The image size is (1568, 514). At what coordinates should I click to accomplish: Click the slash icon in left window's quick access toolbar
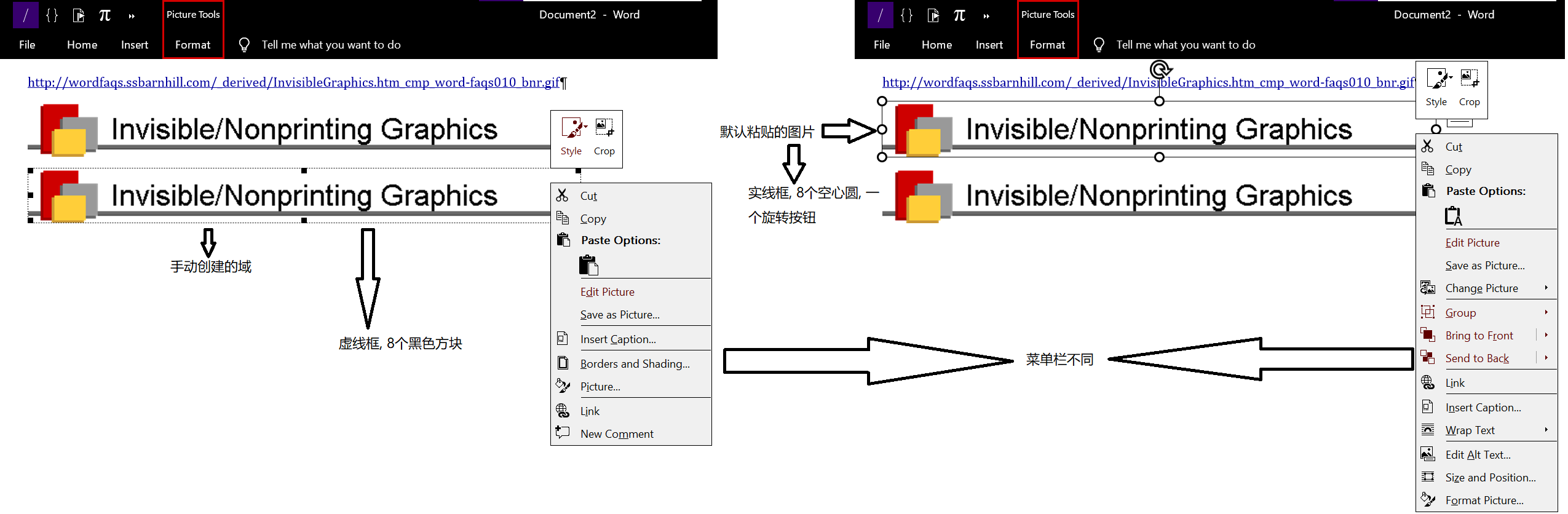pyautogui.click(x=26, y=15)
